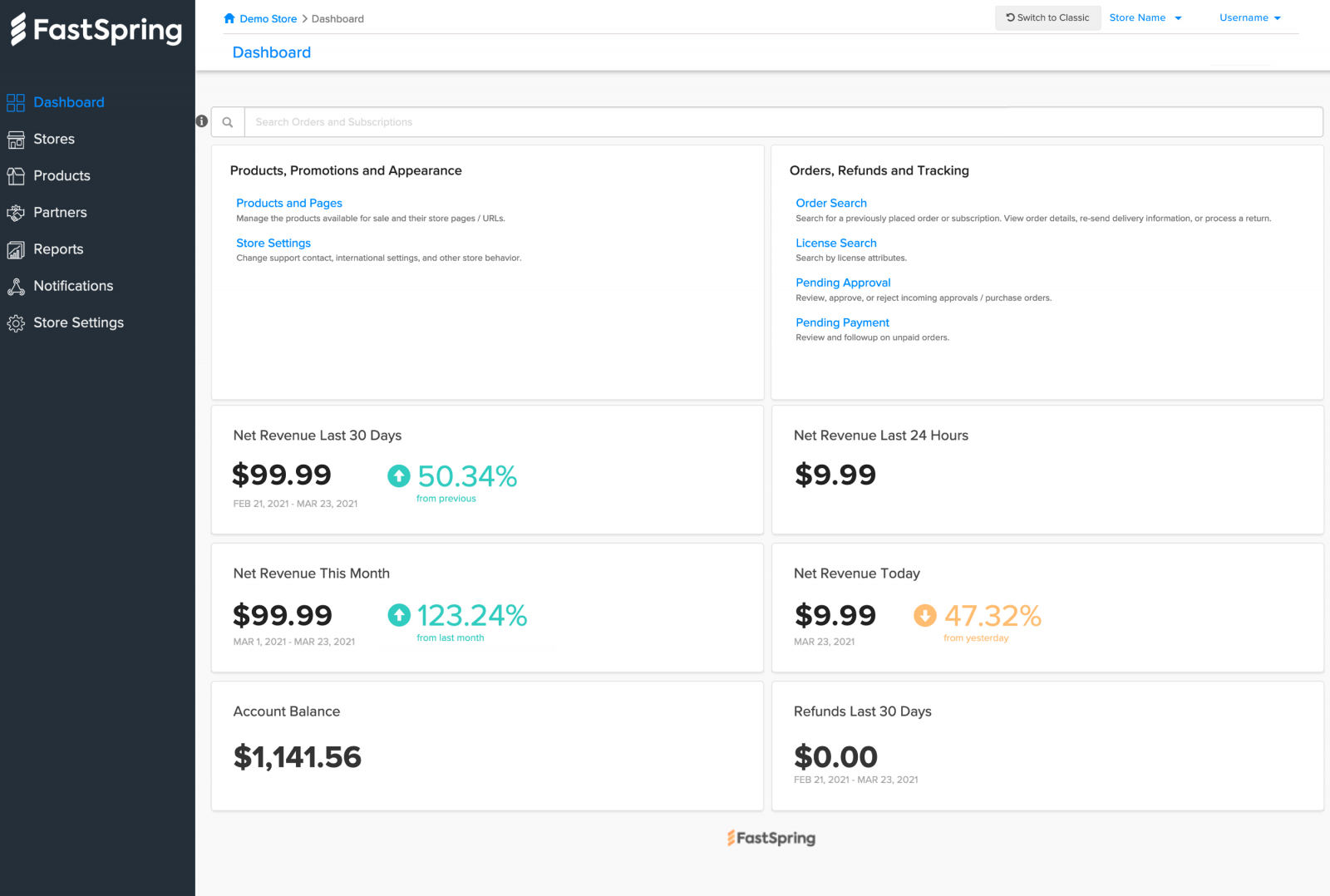Click the Partners handshake icon
Screen dimensions: 1330x896
coord(16,213)
